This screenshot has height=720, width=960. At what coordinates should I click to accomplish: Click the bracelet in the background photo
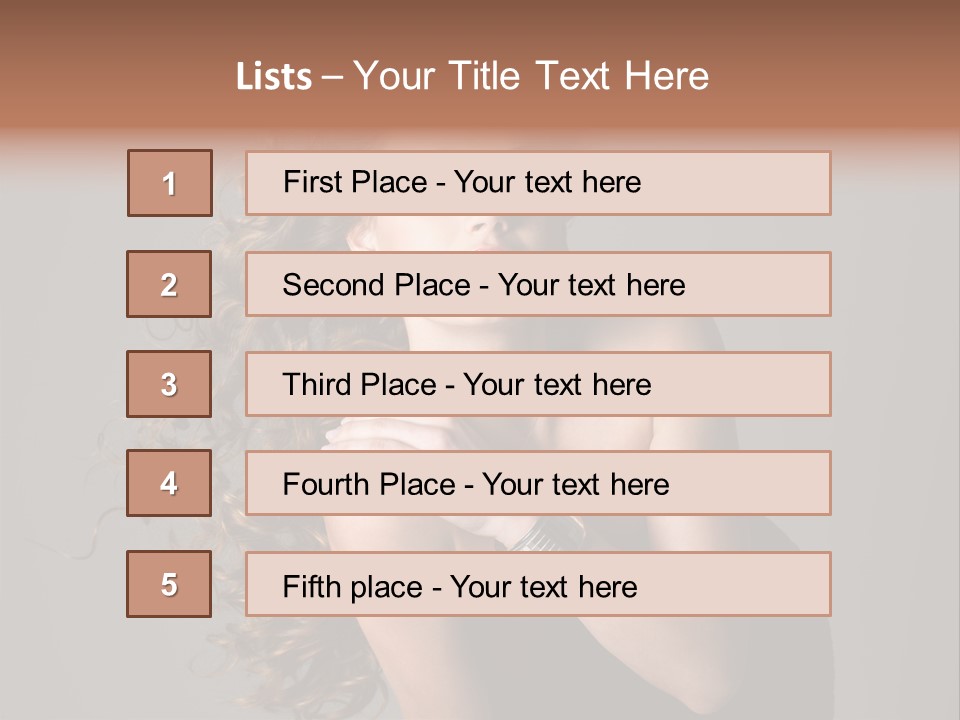[540, 535]
